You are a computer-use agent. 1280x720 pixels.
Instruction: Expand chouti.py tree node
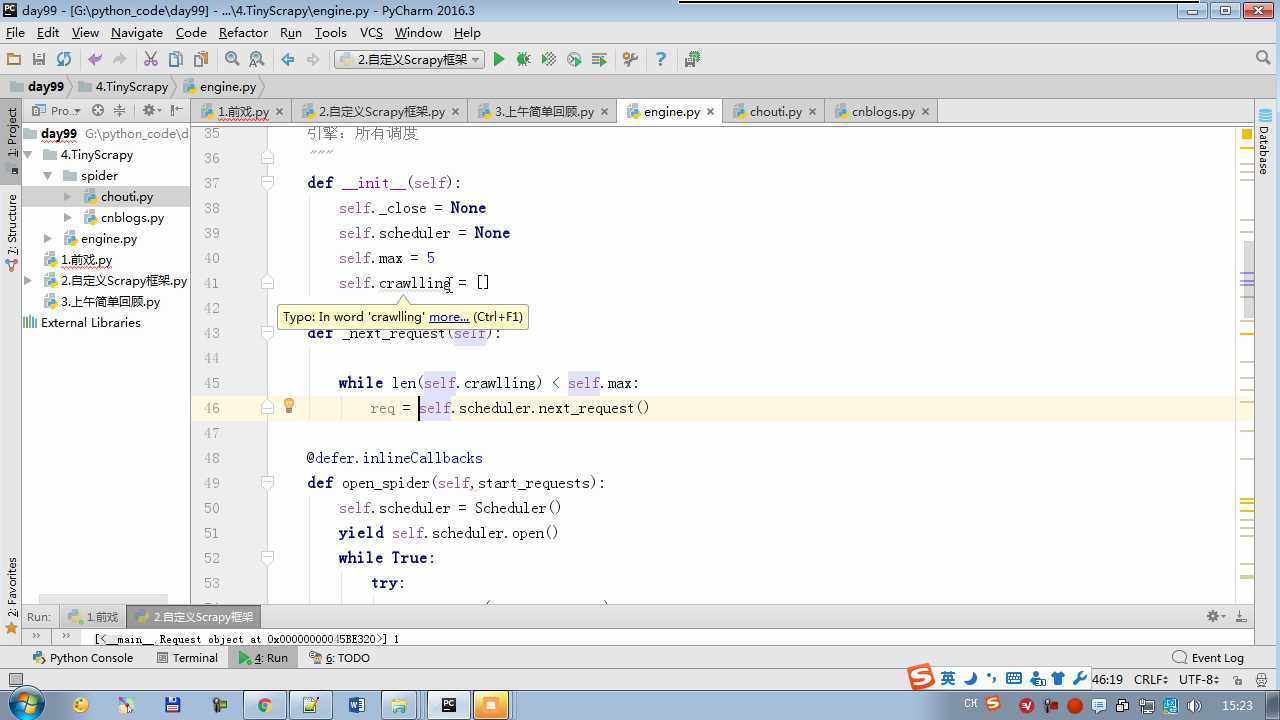pyautogui.click(x=67, y=197)
